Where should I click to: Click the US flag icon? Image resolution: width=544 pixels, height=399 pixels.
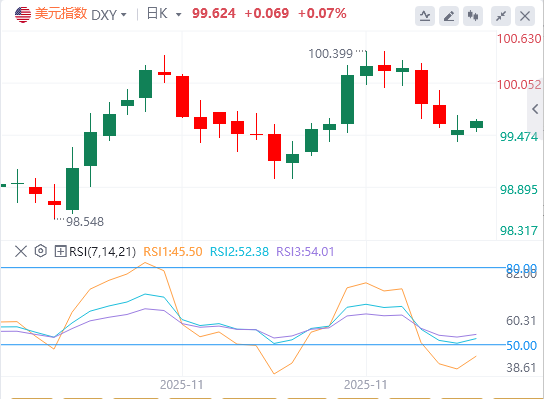[x=23, y=15]
